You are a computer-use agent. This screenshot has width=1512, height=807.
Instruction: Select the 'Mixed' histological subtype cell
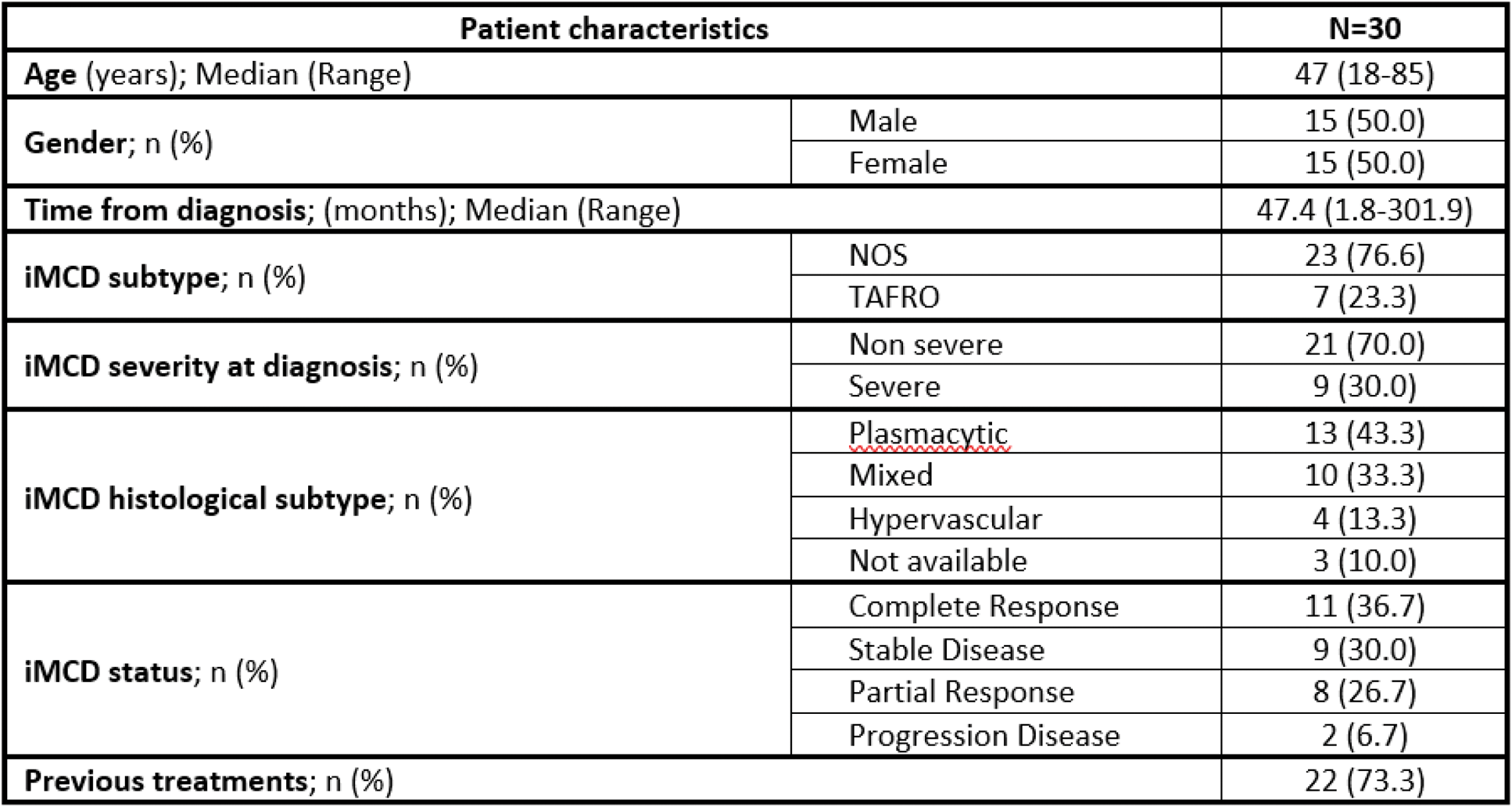point(890,475)
